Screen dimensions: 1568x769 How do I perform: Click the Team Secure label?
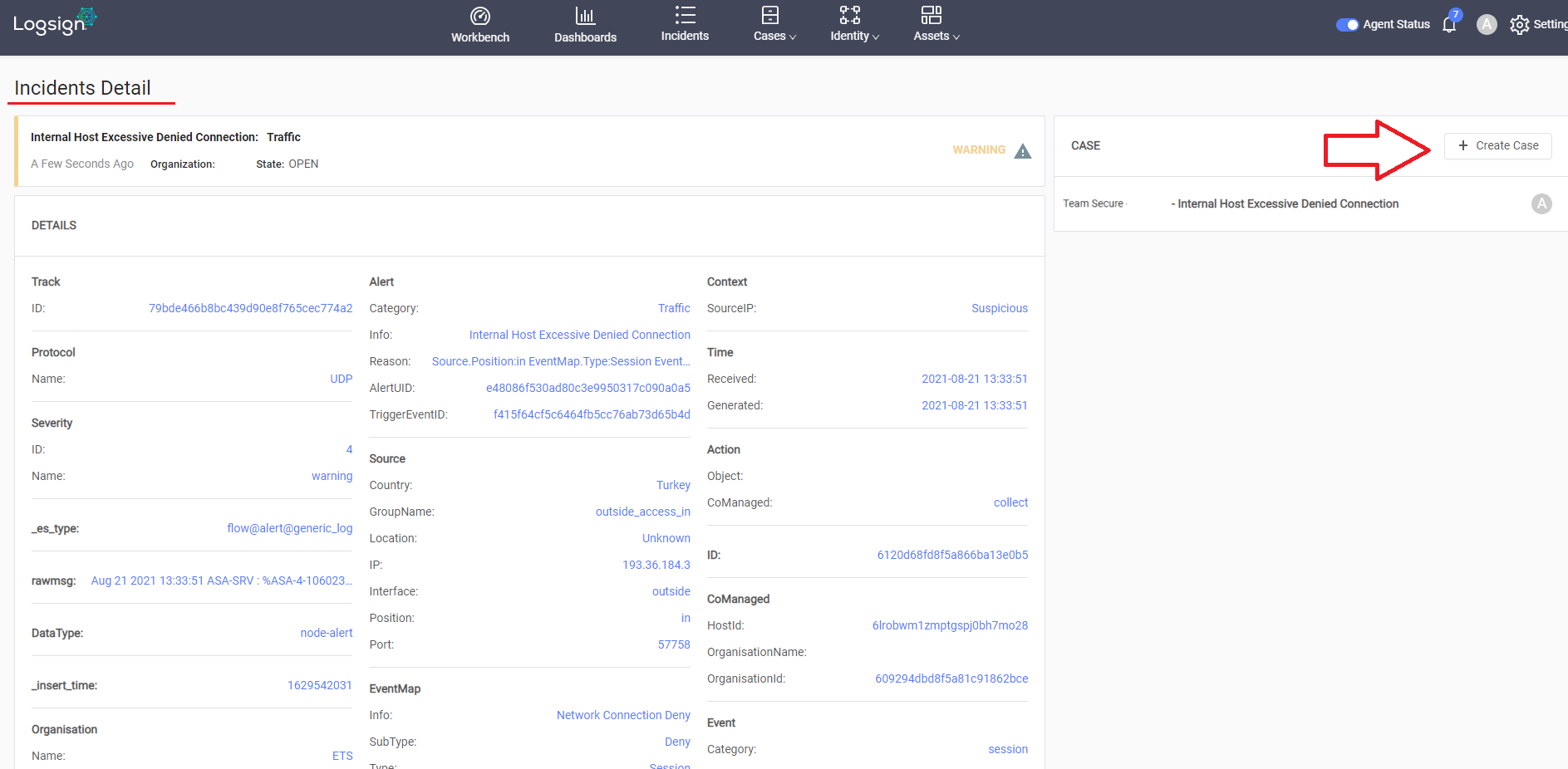(1093, 203)
